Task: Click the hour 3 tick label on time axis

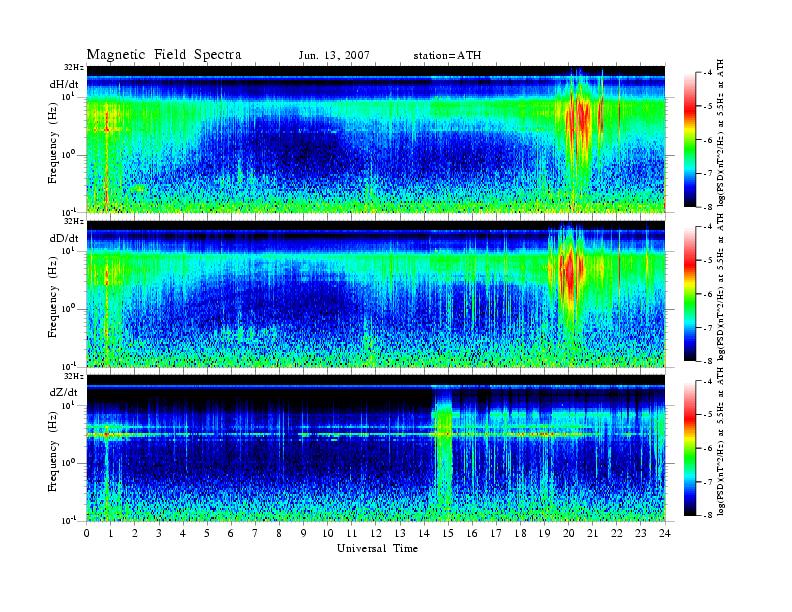Action: 159,533
